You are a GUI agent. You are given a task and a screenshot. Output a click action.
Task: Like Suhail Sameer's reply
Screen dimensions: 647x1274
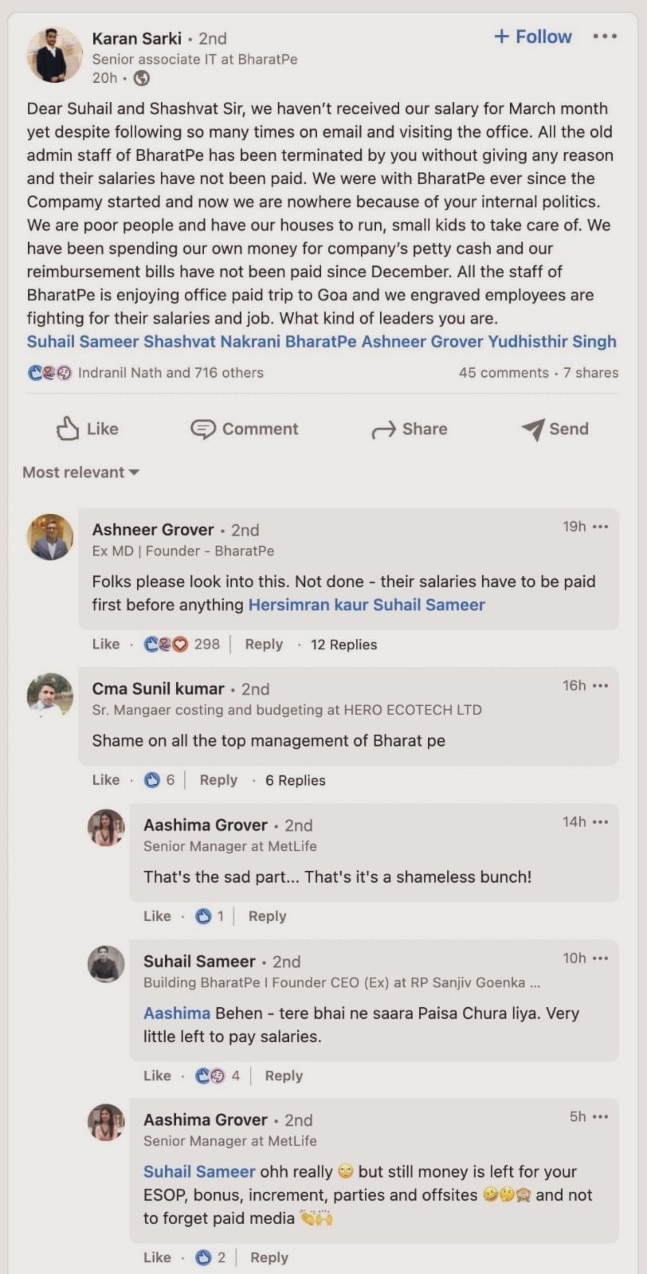[157, 1076]
